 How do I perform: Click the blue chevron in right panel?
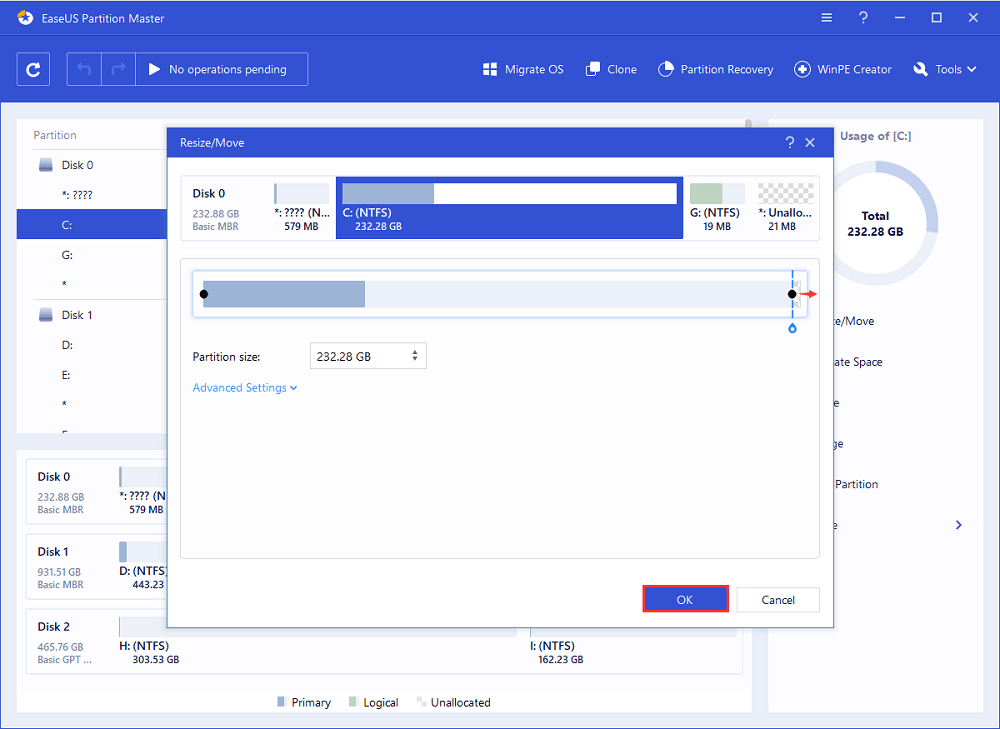(x=959, y=525)
